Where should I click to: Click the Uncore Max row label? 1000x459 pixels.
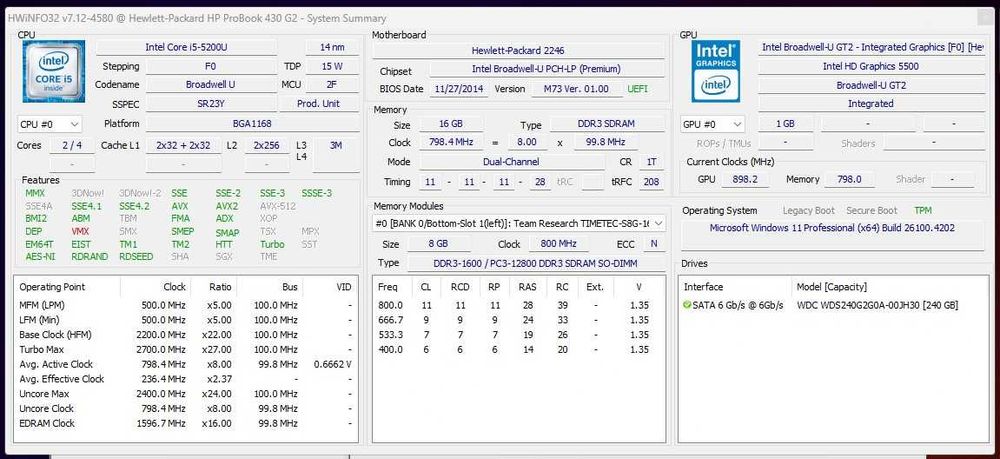tap(44, 394)
